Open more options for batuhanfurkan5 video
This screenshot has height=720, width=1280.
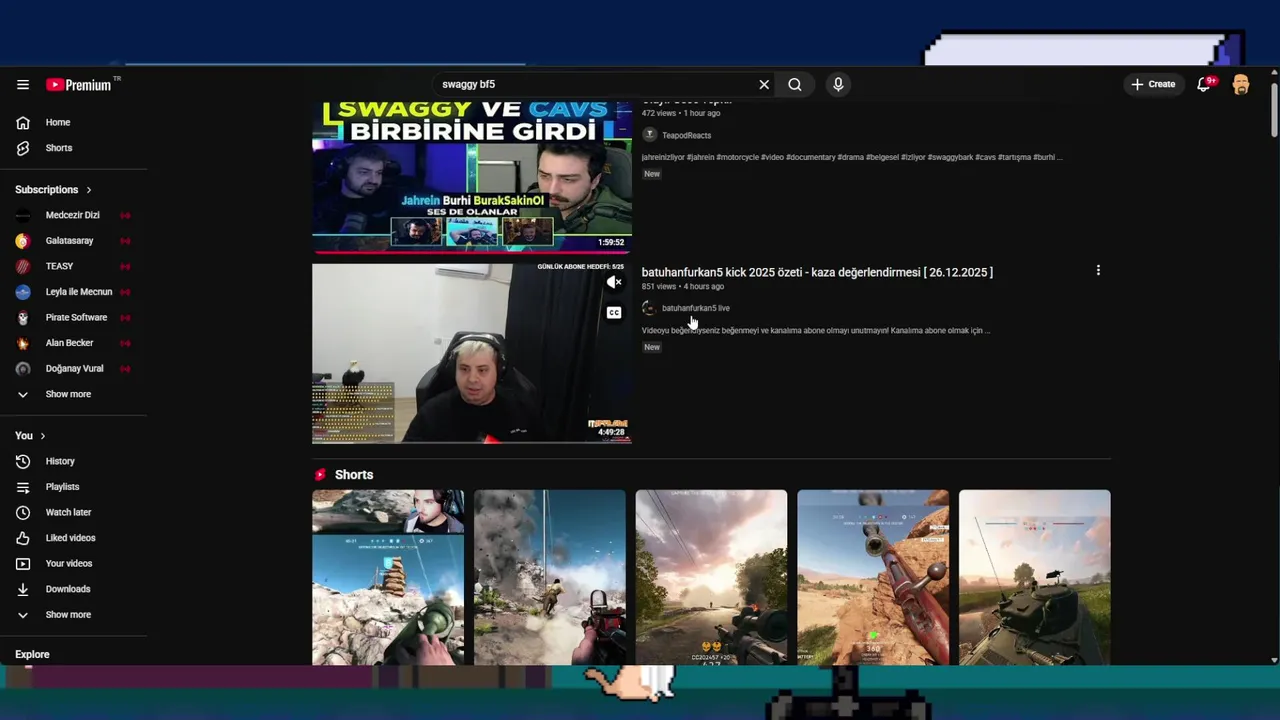(x=1098, y=271)
